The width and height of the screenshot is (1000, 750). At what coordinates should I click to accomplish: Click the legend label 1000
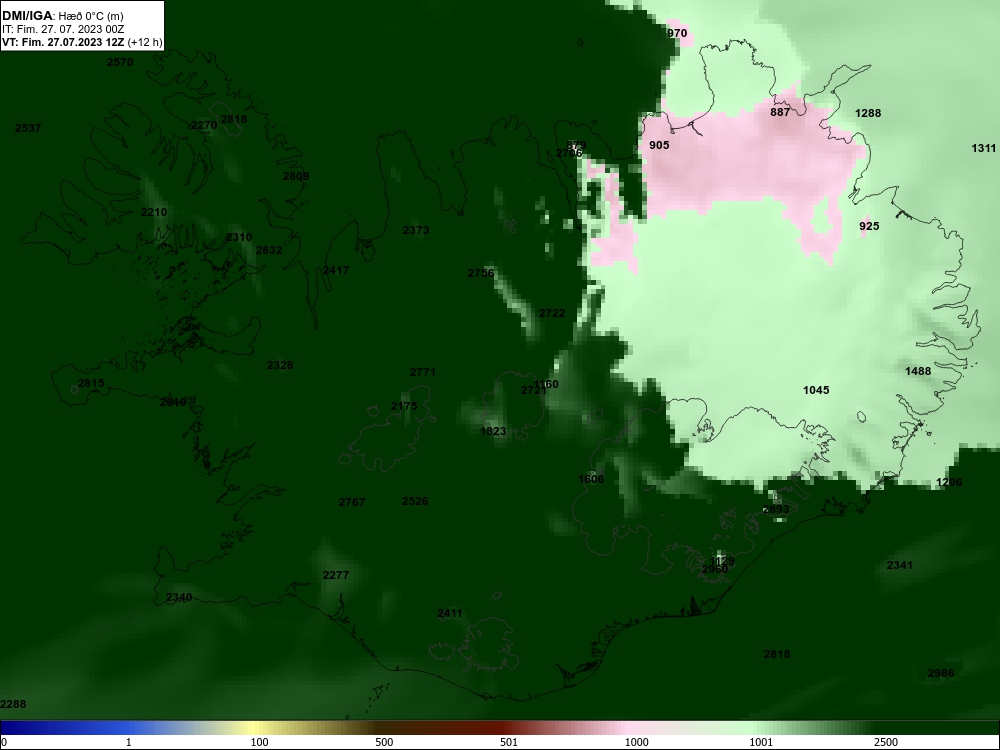[636, 742]
